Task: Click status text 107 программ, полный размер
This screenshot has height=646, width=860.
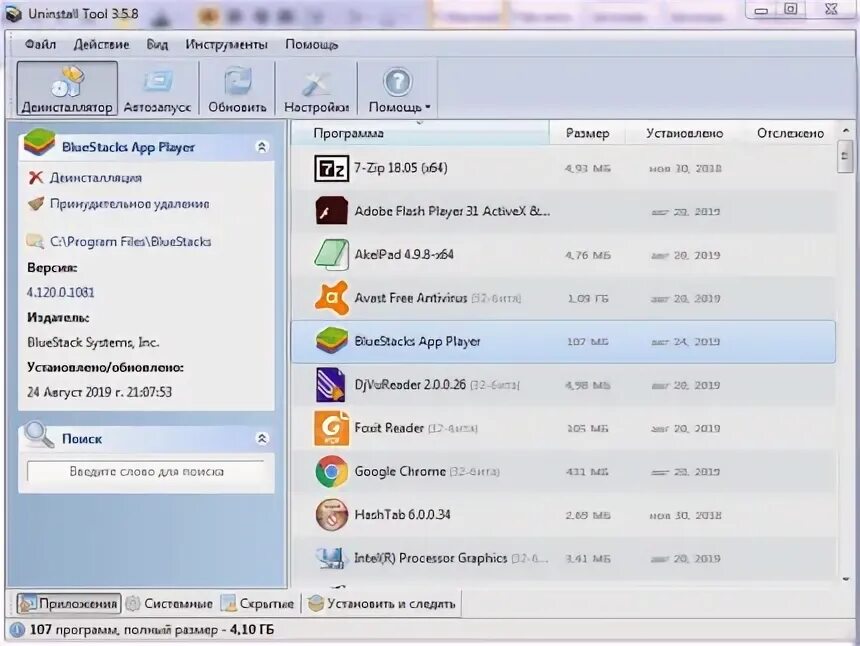Action: (x=123, y=630)
